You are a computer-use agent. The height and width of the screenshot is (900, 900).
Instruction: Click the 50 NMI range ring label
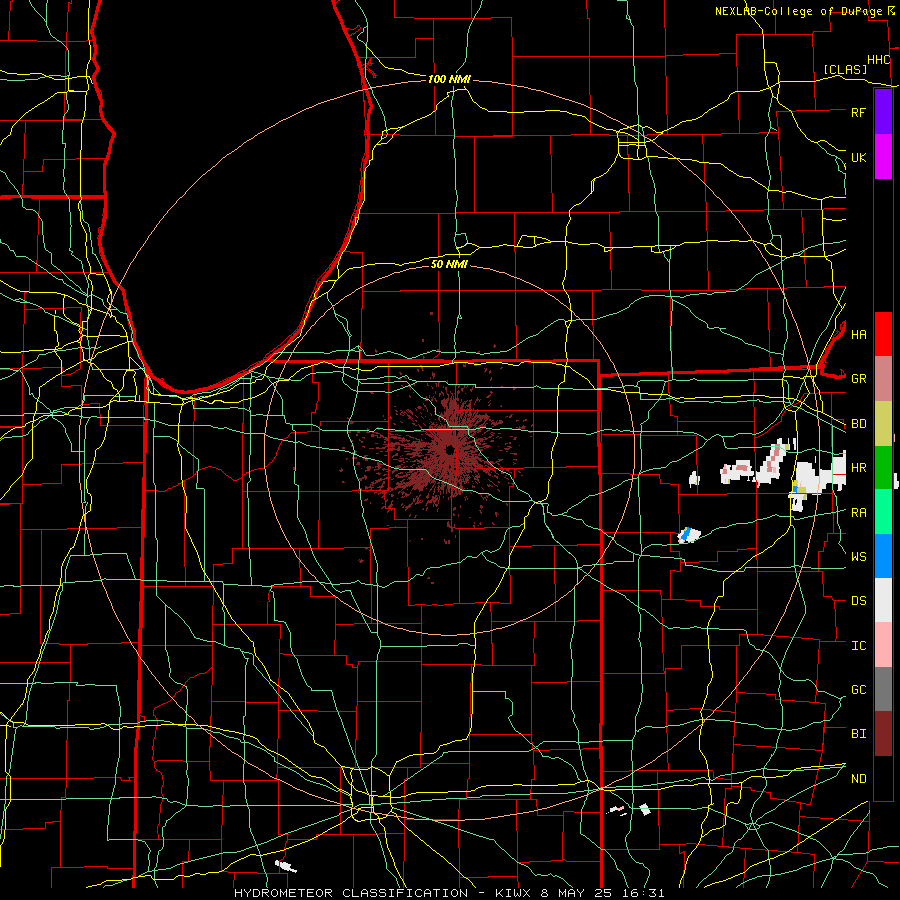pos(449,264)
